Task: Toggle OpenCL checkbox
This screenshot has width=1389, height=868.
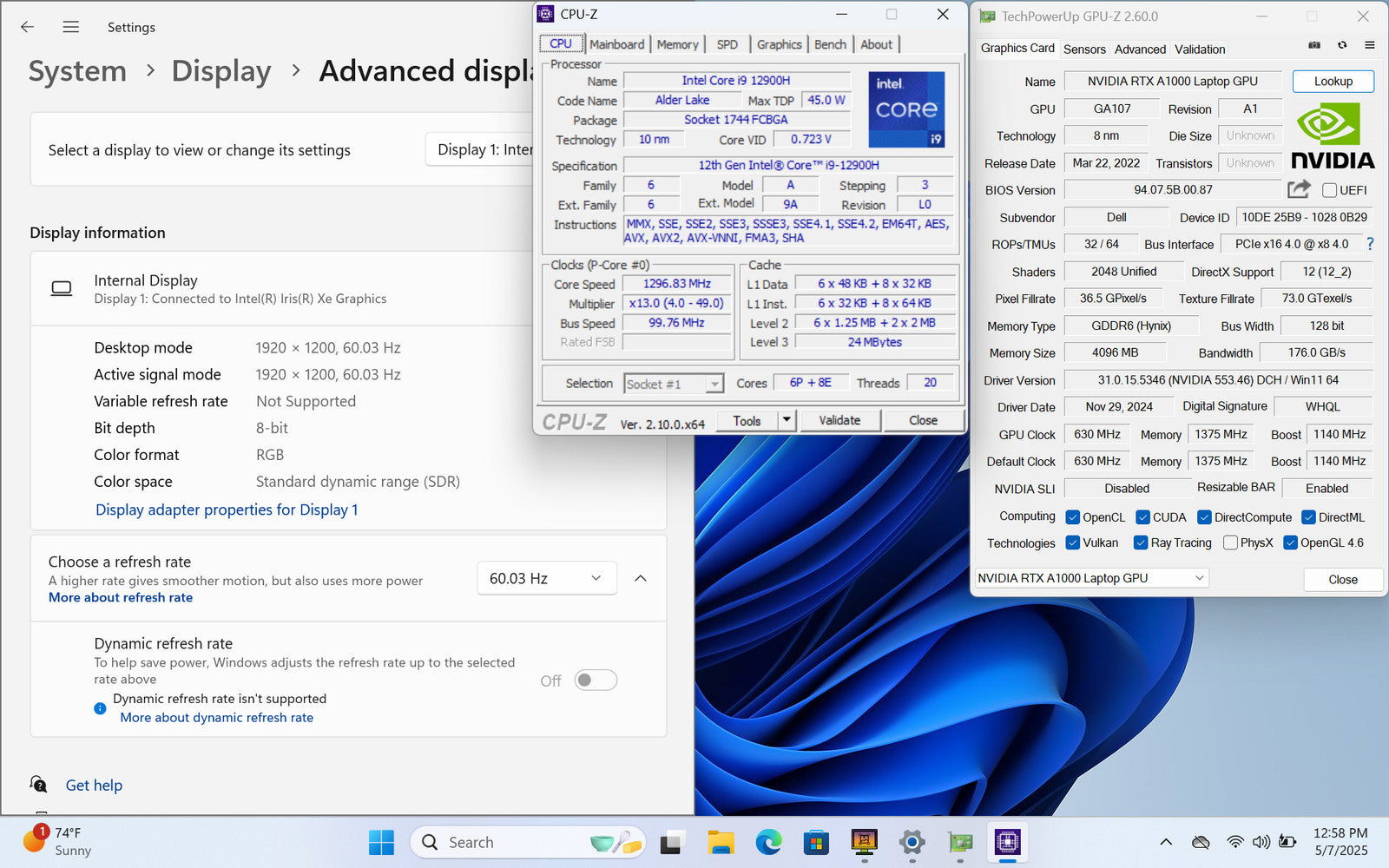Action: pos(1072,517)
